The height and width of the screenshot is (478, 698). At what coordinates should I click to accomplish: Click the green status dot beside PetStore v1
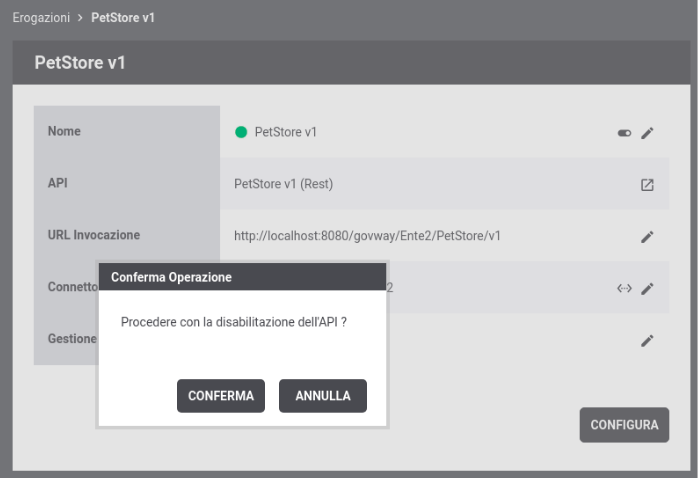pos(241,132)
